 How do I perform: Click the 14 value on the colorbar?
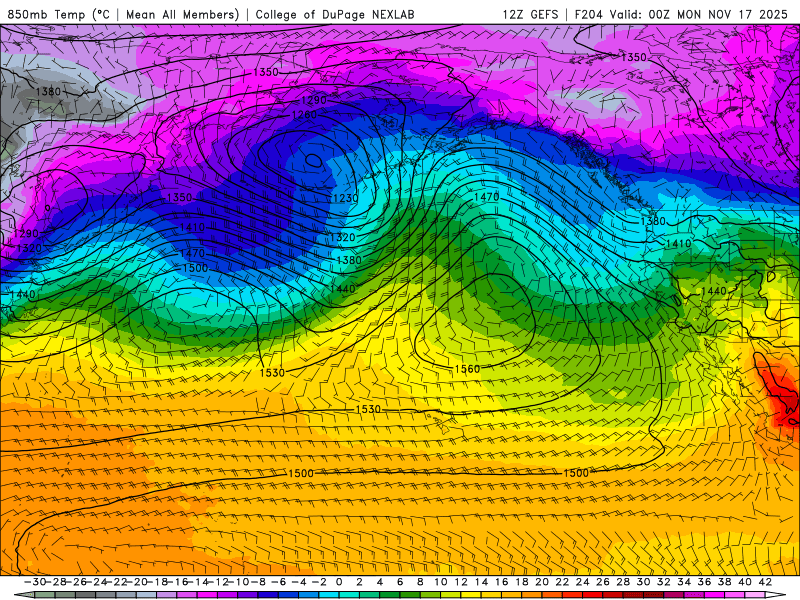(481, 582)
